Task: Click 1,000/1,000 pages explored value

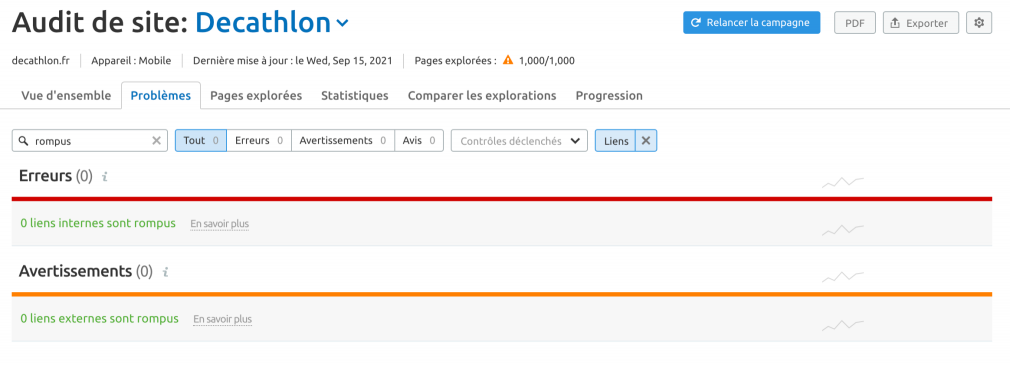Action: coord(547,61)
